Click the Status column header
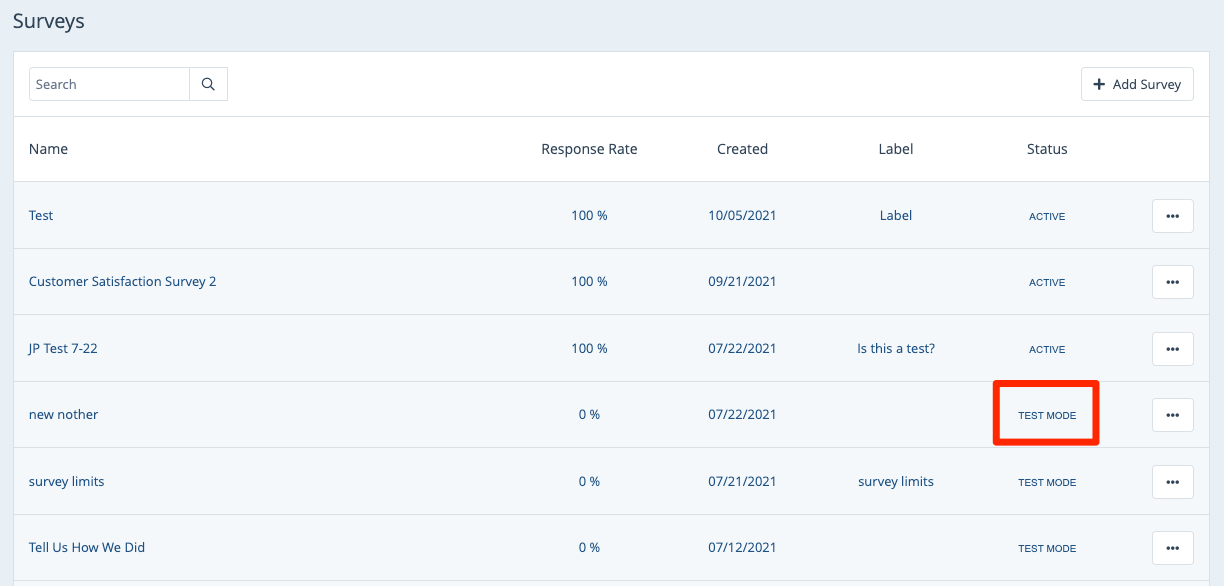The width and height of the screenshot is (1224, 586). coord(1047,149)
